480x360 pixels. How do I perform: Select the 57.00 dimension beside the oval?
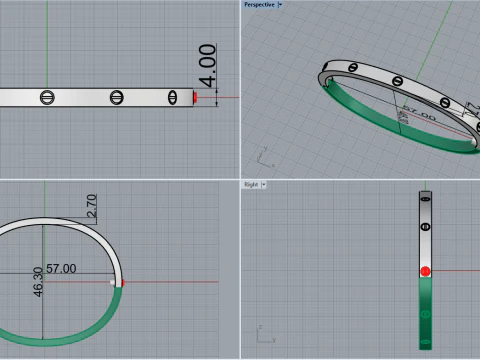click(61, 269)
